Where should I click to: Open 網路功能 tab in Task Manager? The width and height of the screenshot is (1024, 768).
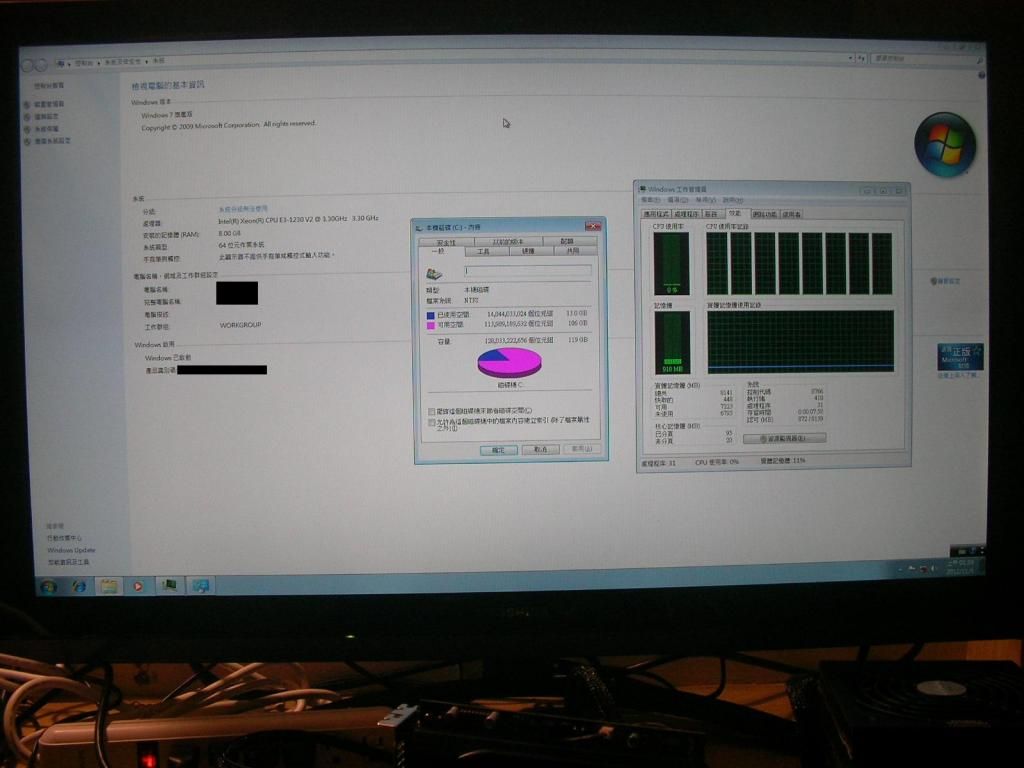click(x=764, y=214)
